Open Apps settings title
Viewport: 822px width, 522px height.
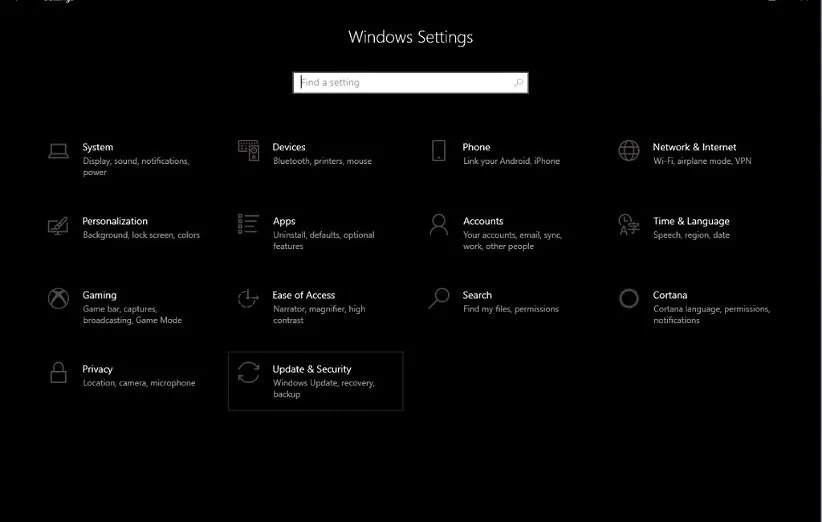pyautogui.click(x=284, y=222)
